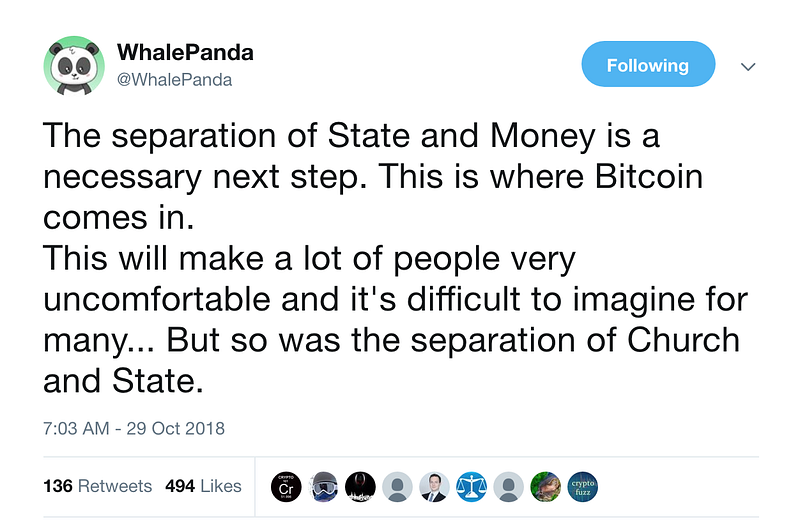View the man in suit avatar
The height and width of the screenshot is (524, 800).
click(x=434, y=487)
